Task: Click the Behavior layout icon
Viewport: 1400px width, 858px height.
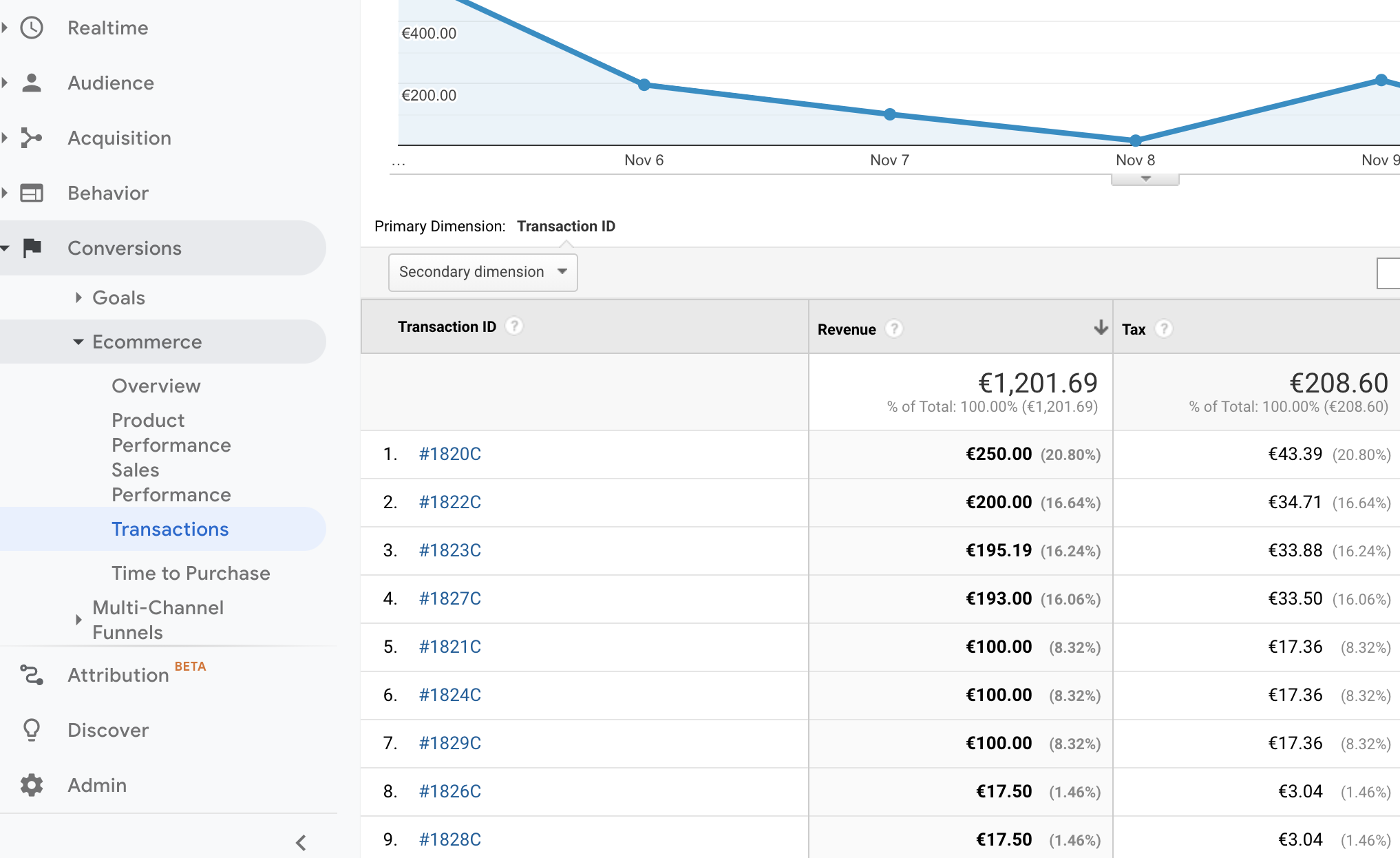Action: (32, 193)
